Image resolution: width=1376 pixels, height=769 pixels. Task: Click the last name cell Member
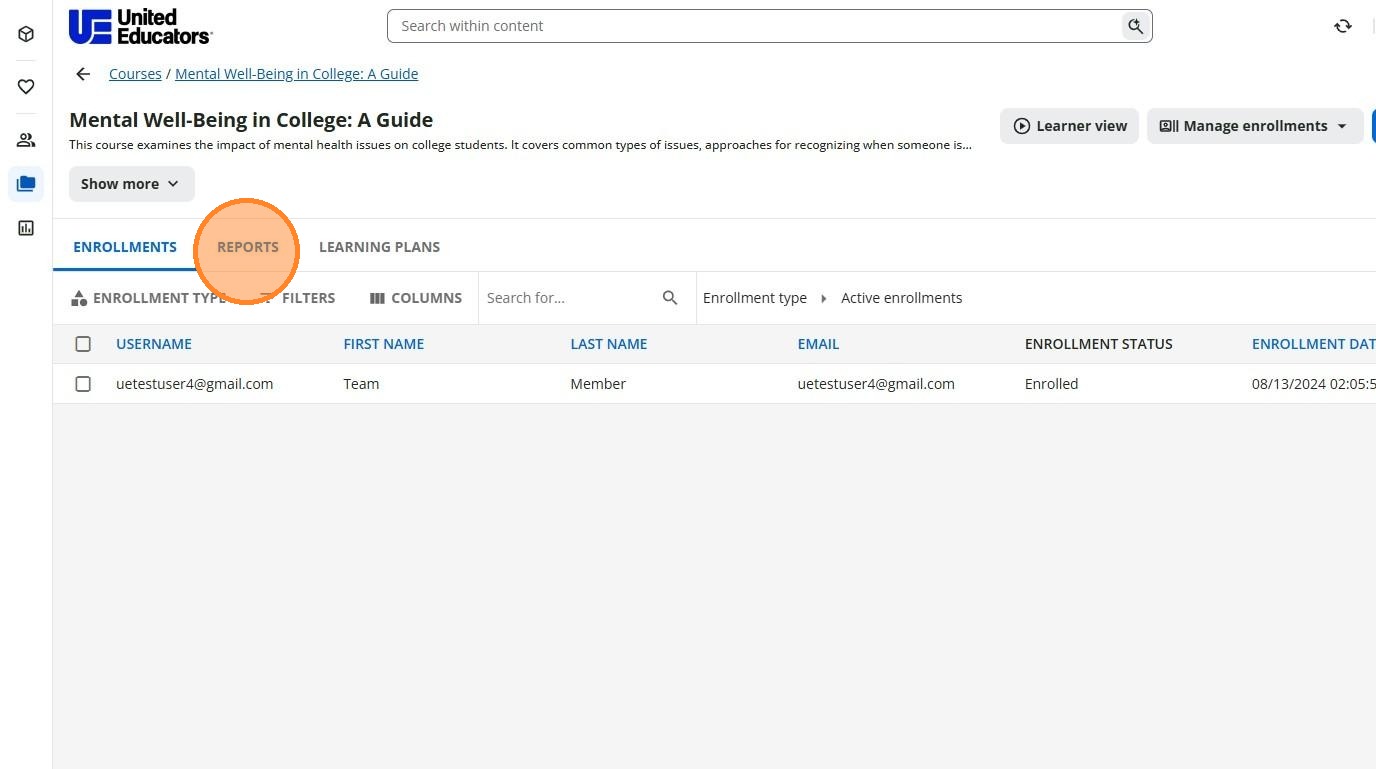tap(598, 384)
